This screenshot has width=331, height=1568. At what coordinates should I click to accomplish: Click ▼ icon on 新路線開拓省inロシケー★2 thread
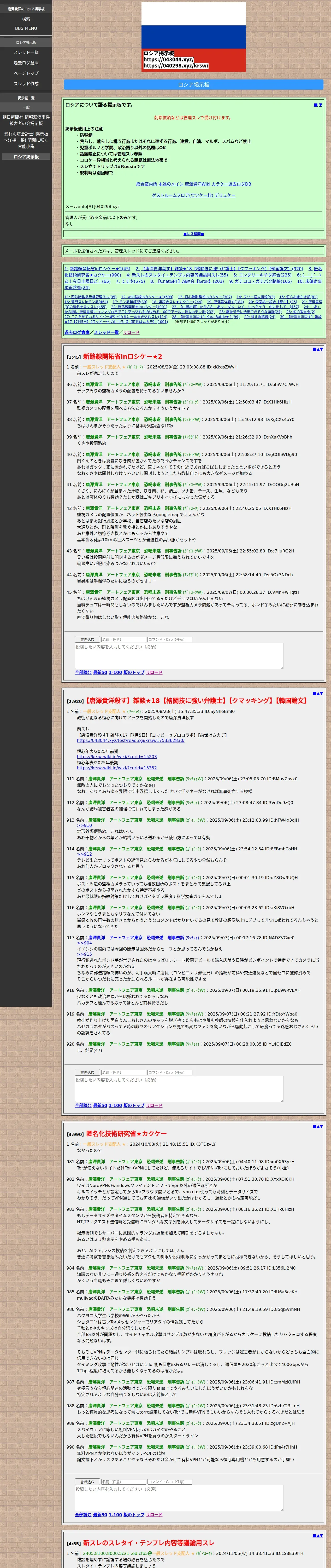click(x=321, y=349)
